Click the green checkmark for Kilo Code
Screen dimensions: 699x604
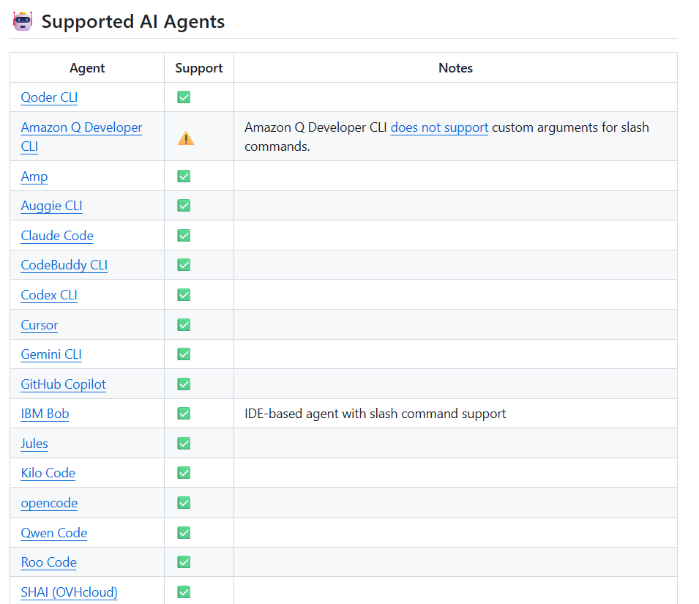[x=184, y=473]
